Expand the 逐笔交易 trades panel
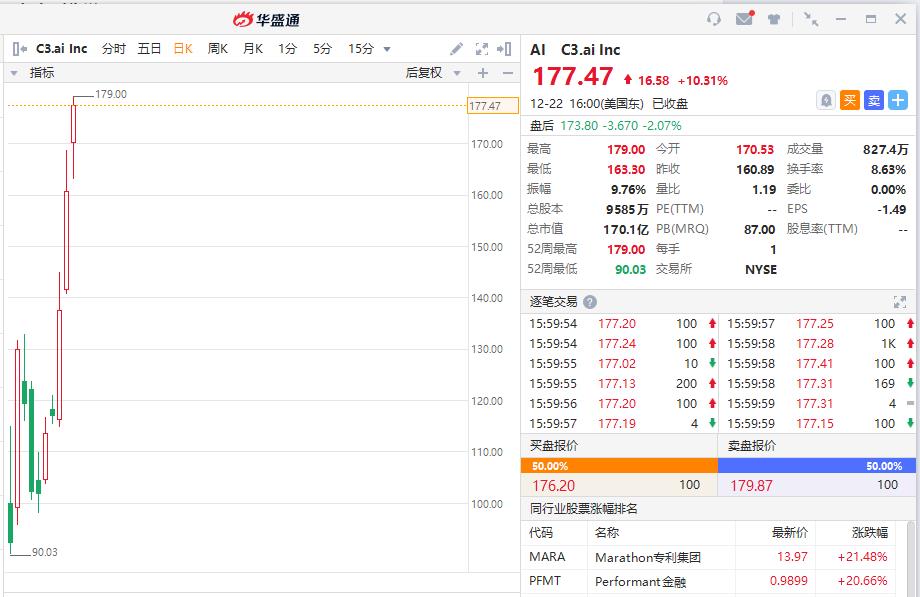Viewport: 920px width, 597px height. [x=899, y=302]
